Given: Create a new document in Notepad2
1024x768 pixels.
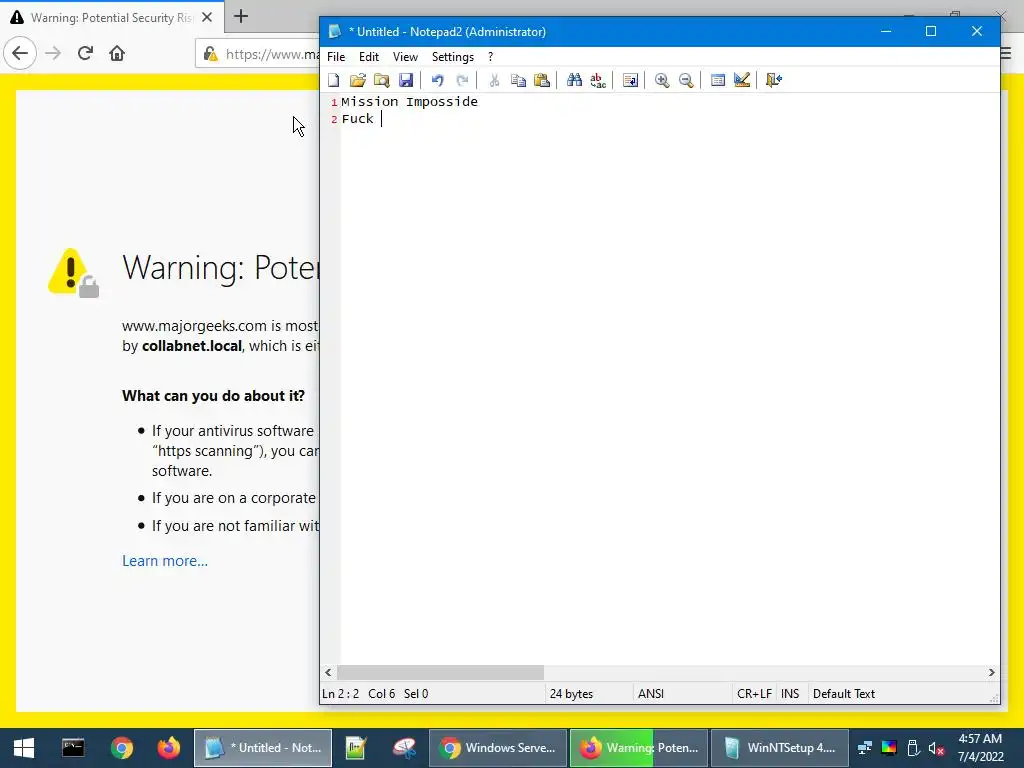Looking at the screenshot, I should 334,80.
